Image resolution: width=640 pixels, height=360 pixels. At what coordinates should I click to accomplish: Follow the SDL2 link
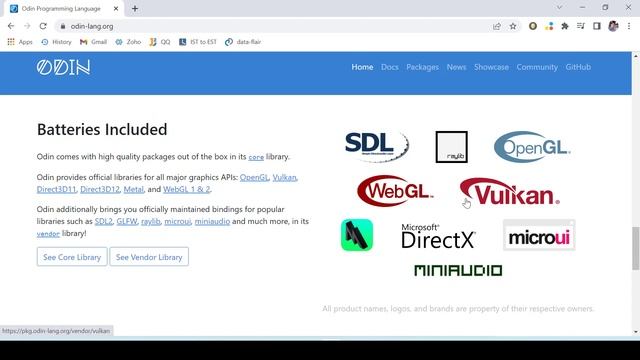tap(104, 221)
